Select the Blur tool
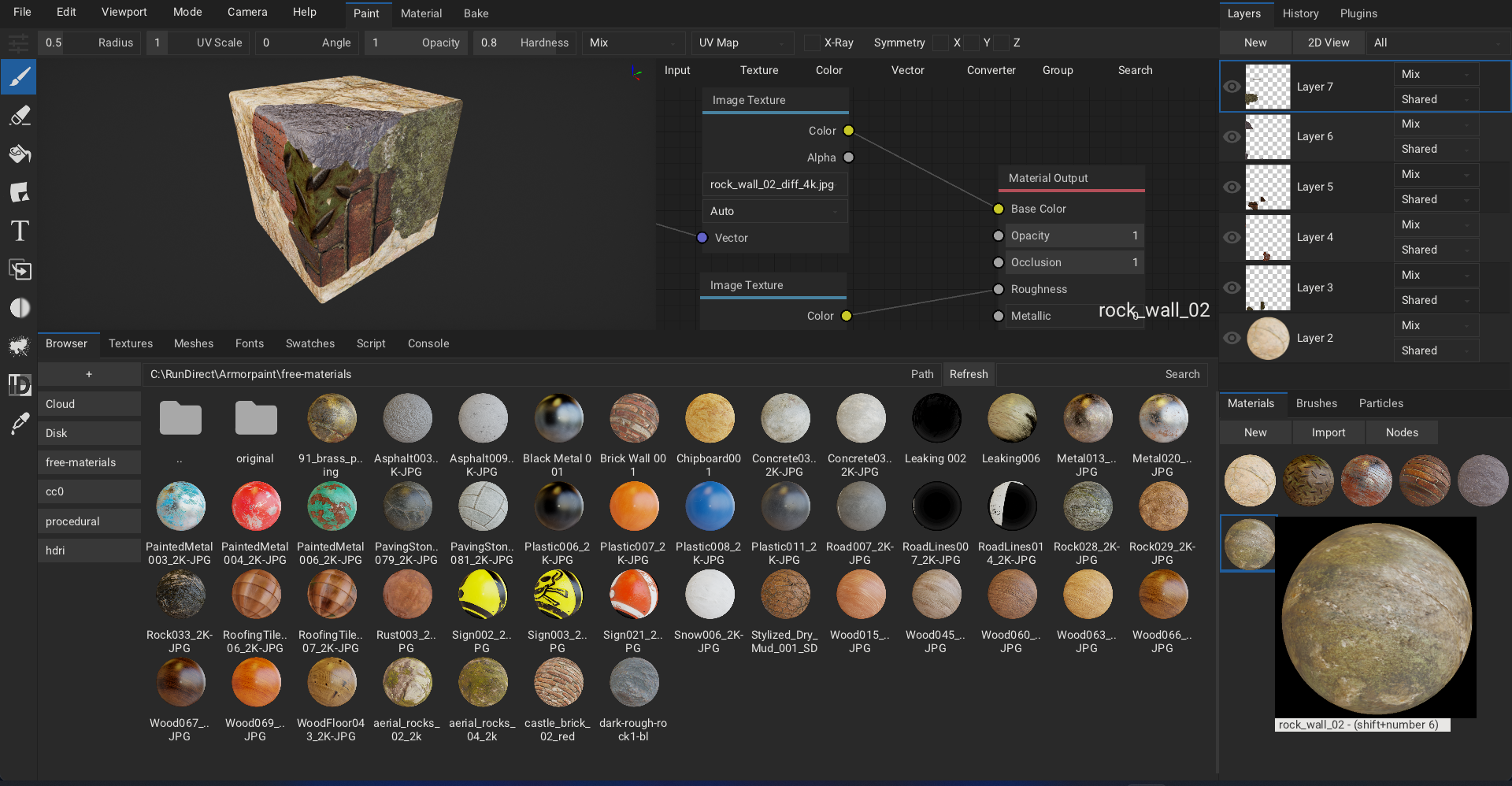The height and width of the screenshot is (786, 1512). tap(18, 307)
